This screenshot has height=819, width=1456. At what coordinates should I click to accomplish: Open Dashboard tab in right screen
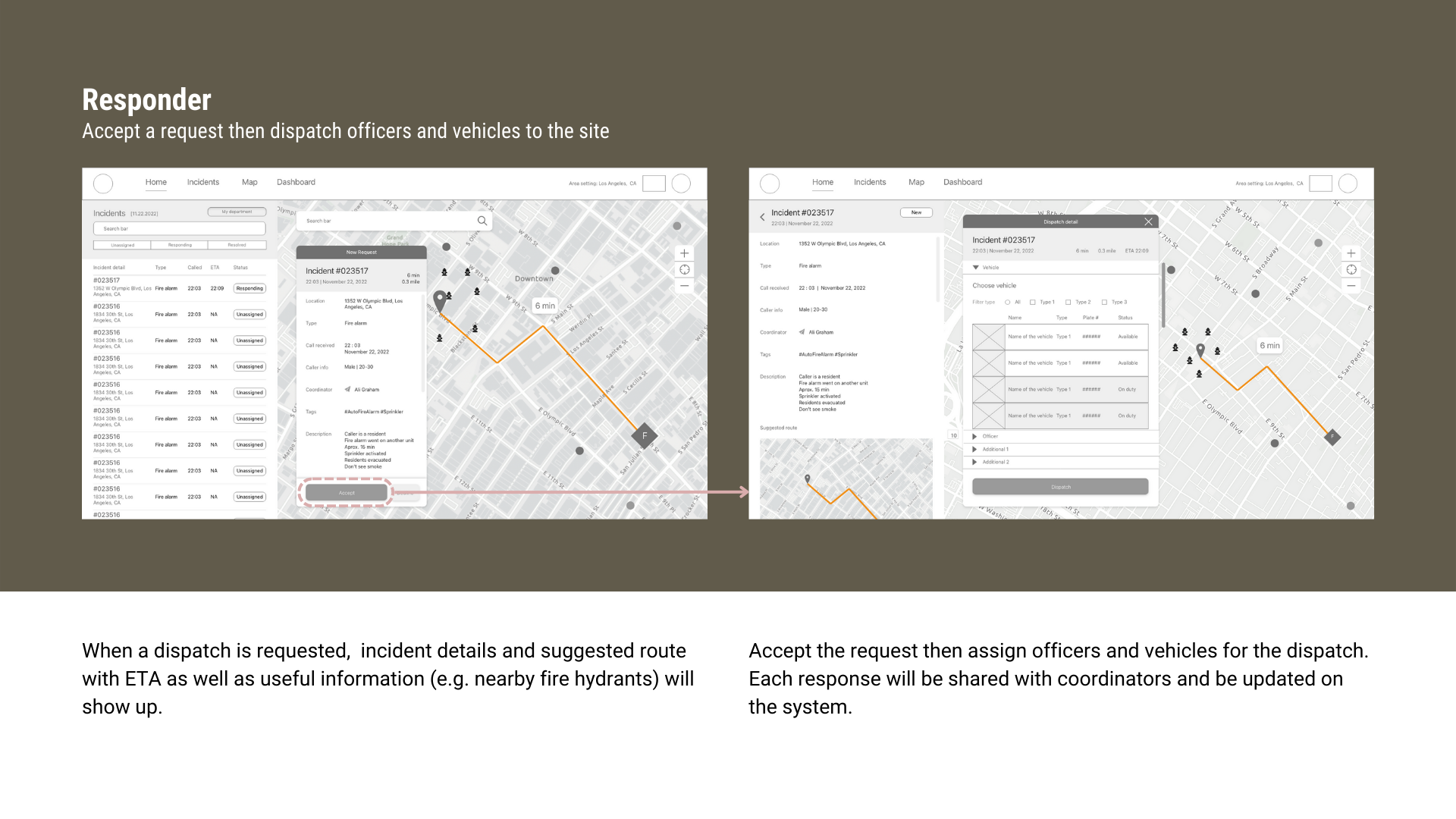[x=962, y=182]
